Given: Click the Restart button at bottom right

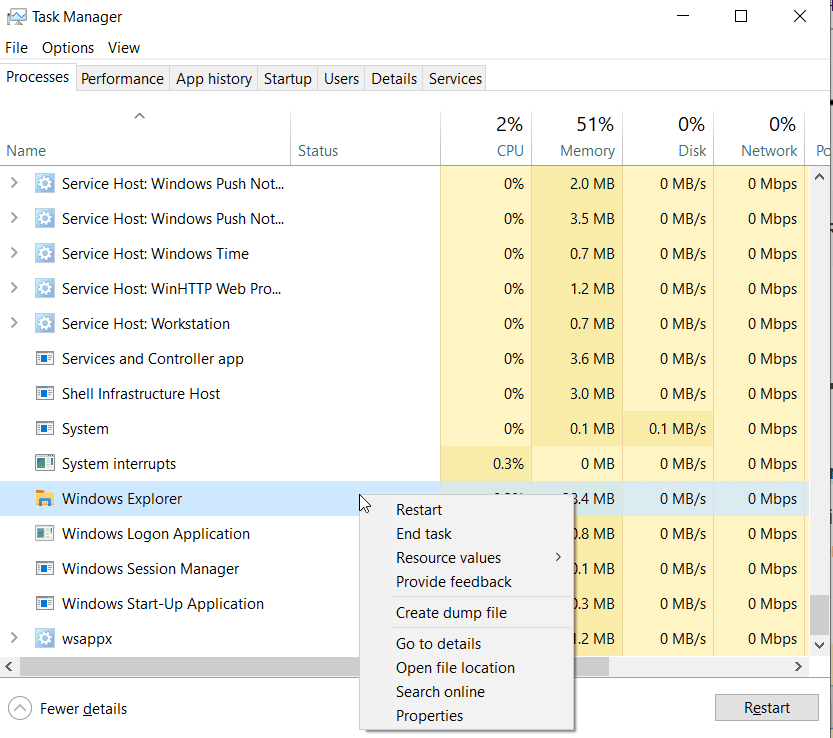Looking at the screenshot, I should click(767, 708).
